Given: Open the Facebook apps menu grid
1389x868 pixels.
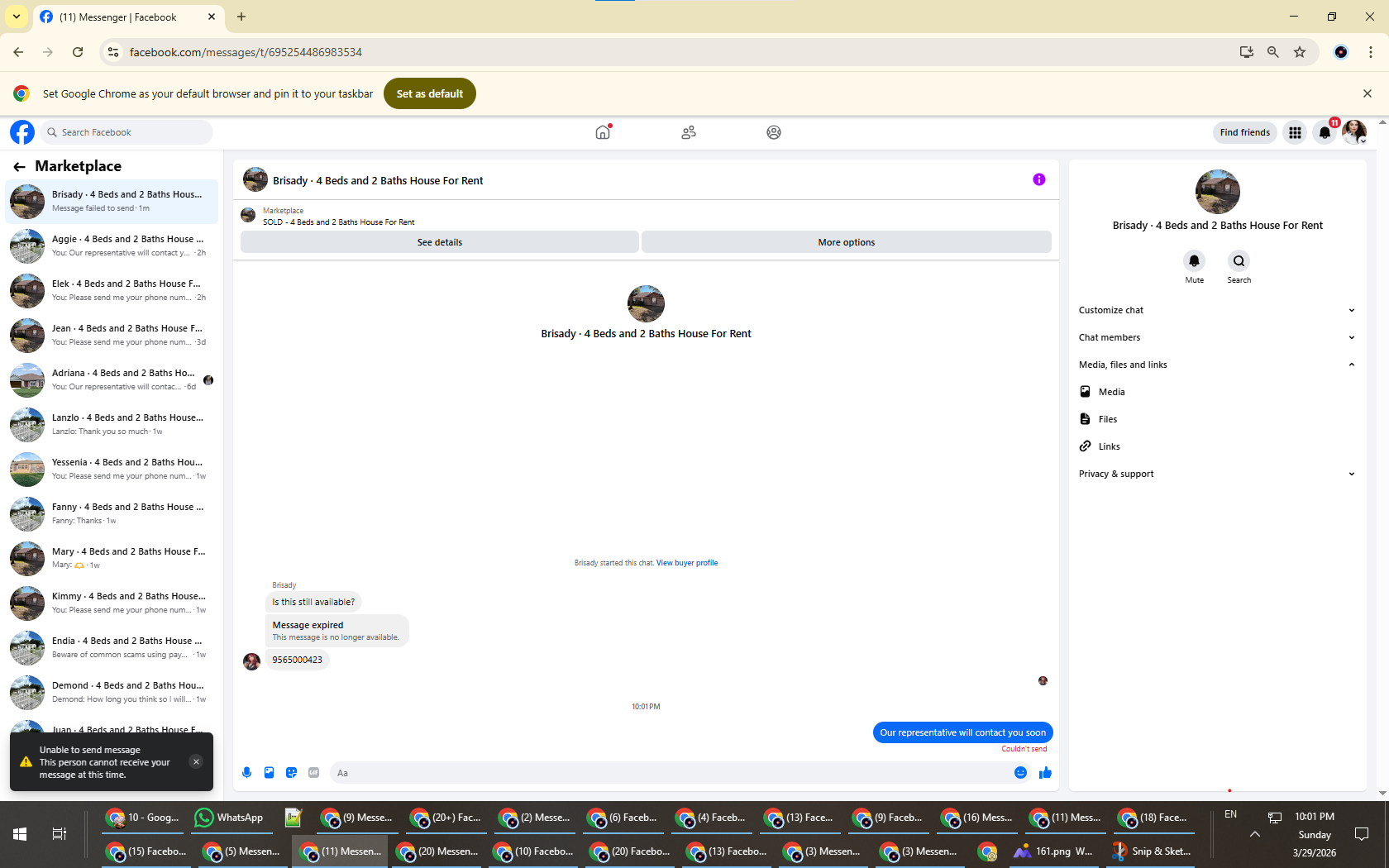Looking at the screenshot, I should pyautogui.click(x=1295, y=132).
